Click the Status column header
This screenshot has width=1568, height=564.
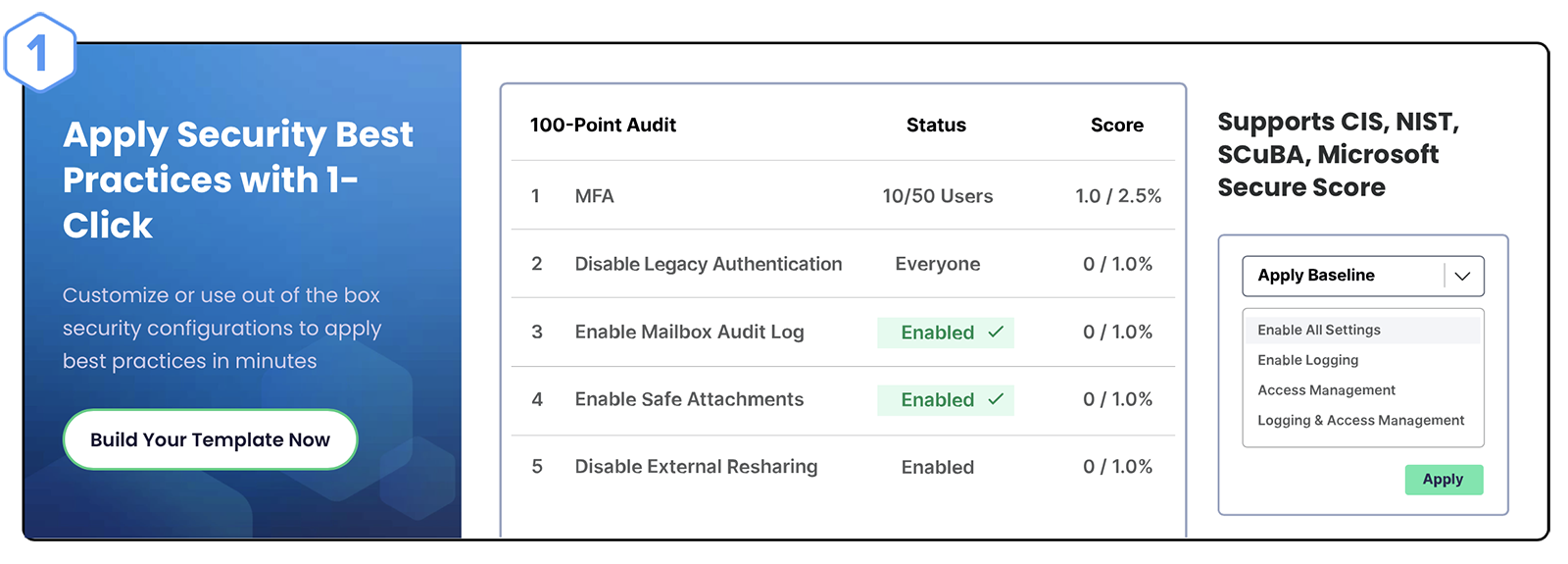[936, 125]
